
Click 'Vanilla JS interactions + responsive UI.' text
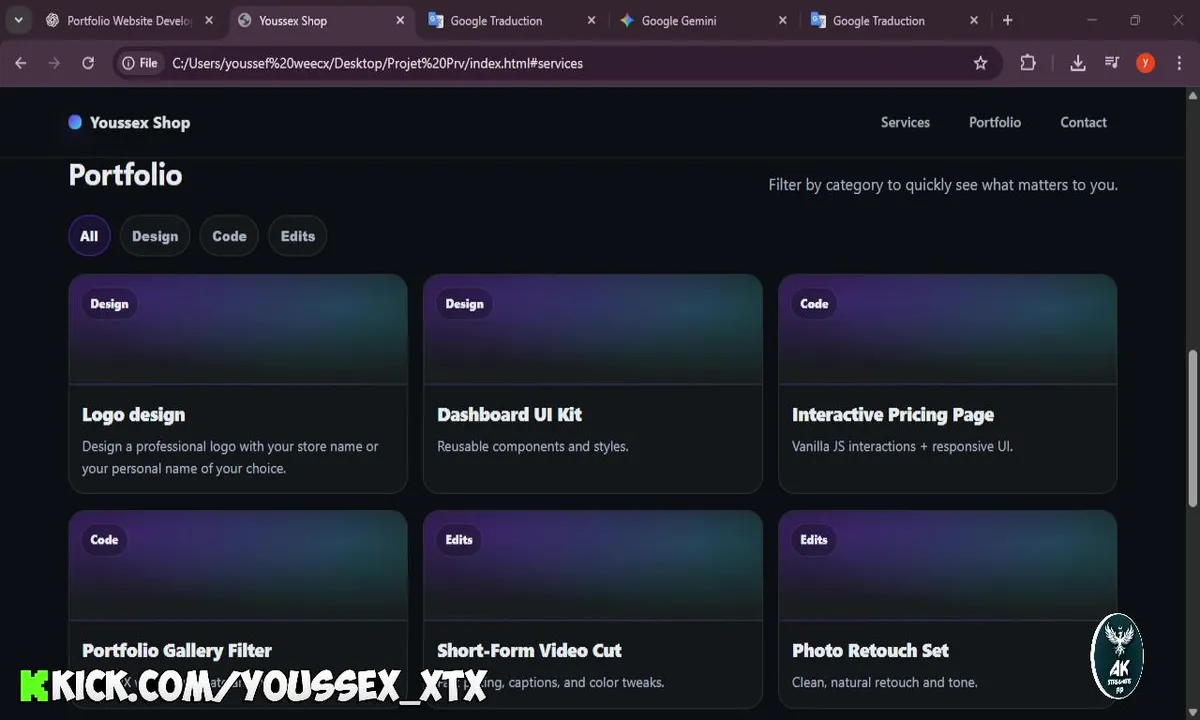[902, 447]
